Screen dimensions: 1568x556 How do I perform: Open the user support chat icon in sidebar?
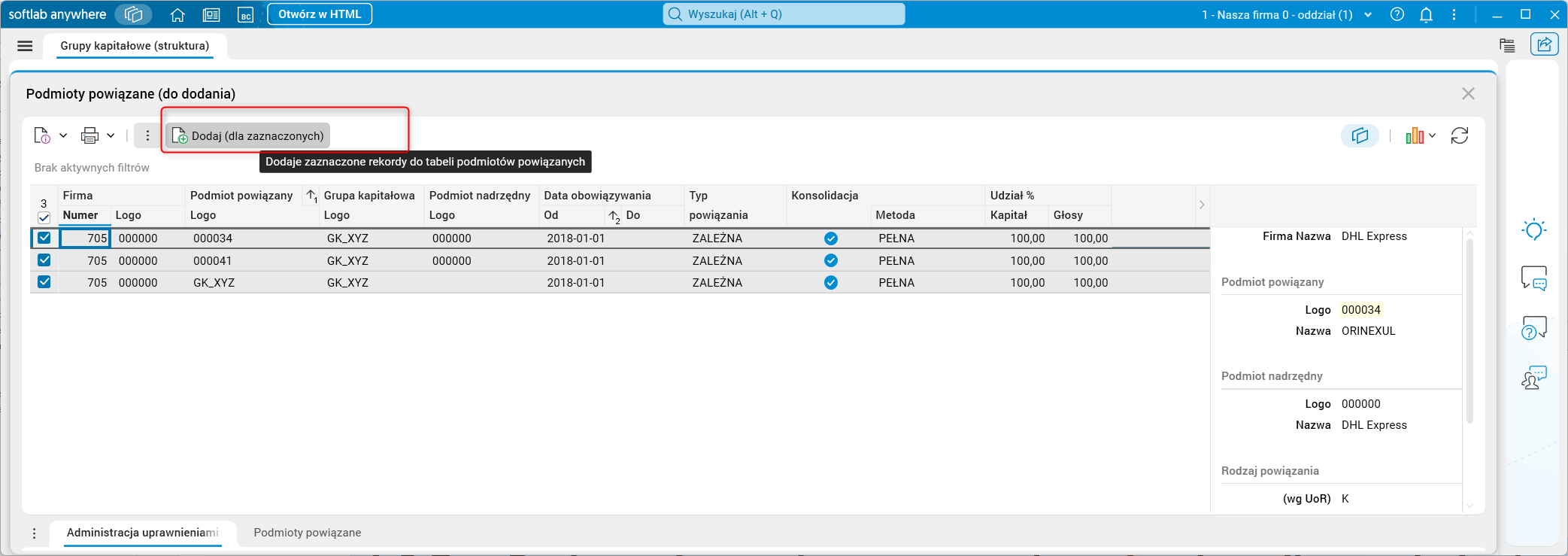pos(1534,378)
